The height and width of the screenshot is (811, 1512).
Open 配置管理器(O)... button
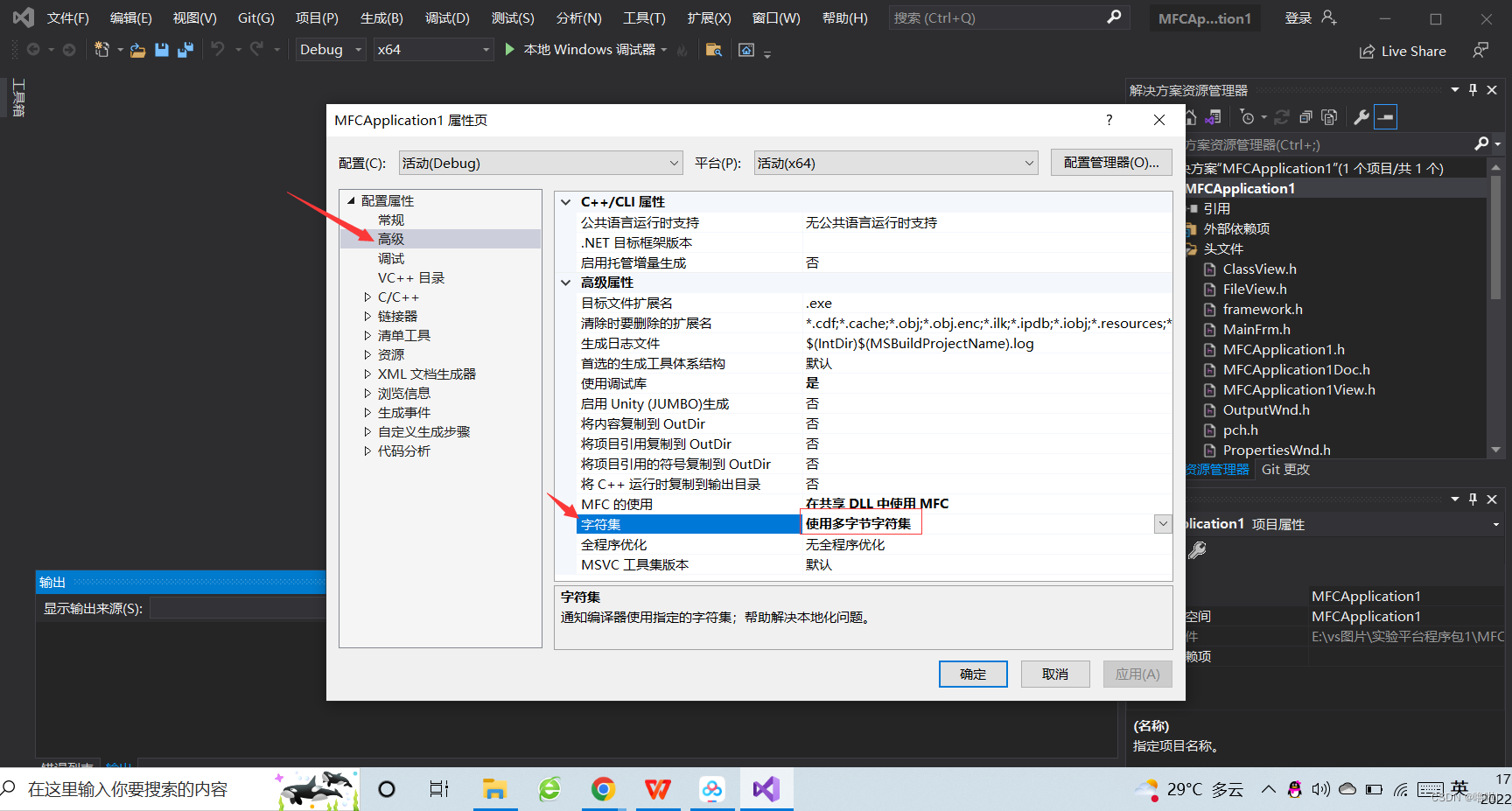[x=1111, y=163]
